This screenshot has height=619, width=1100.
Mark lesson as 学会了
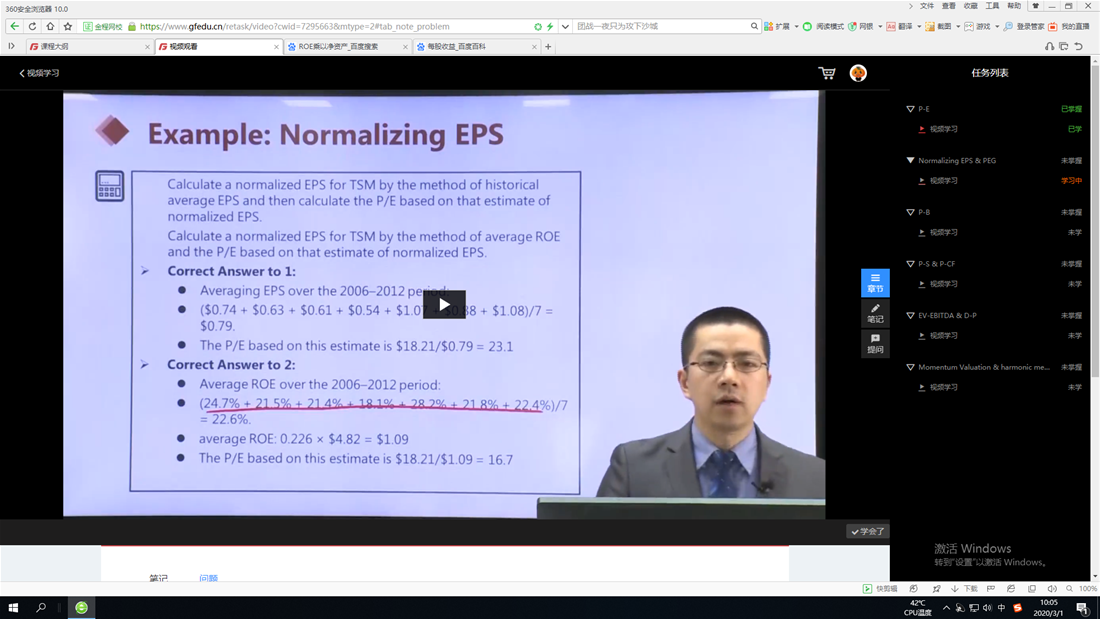(x=868, y=531)
